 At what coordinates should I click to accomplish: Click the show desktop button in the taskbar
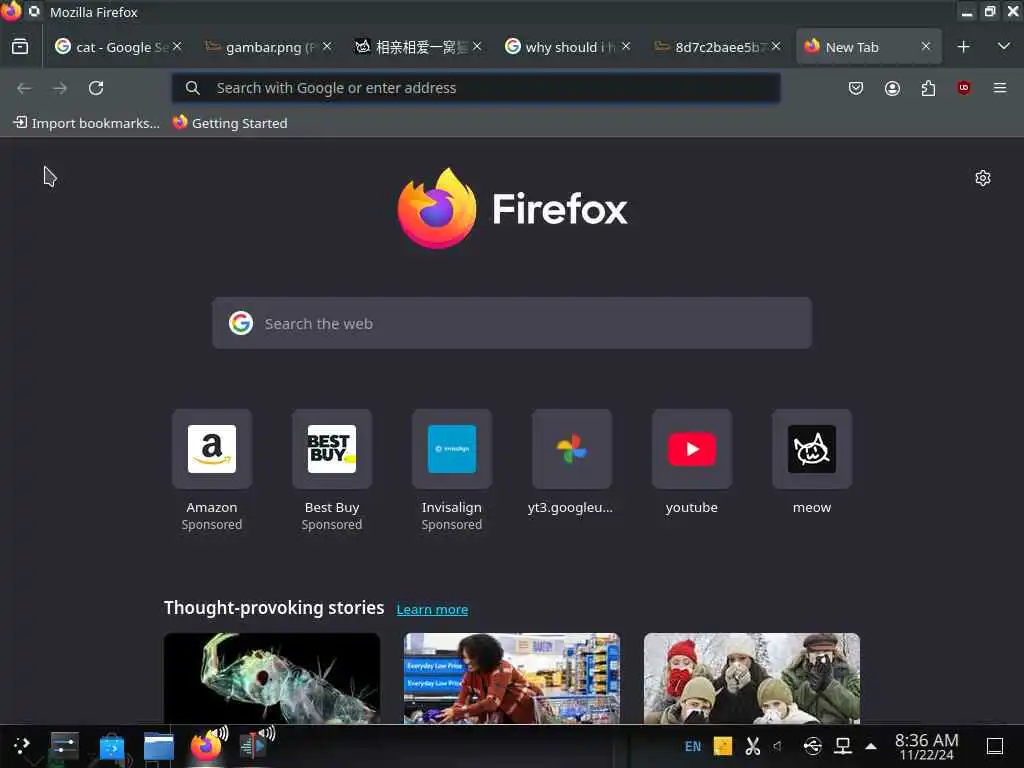point(995,746)
